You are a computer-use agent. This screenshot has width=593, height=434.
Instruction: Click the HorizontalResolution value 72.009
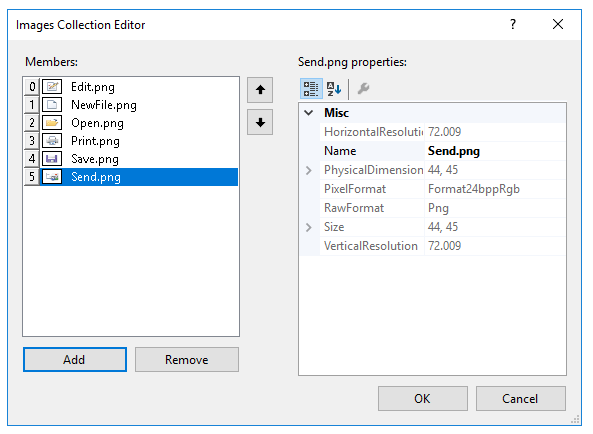pos(444,132)
